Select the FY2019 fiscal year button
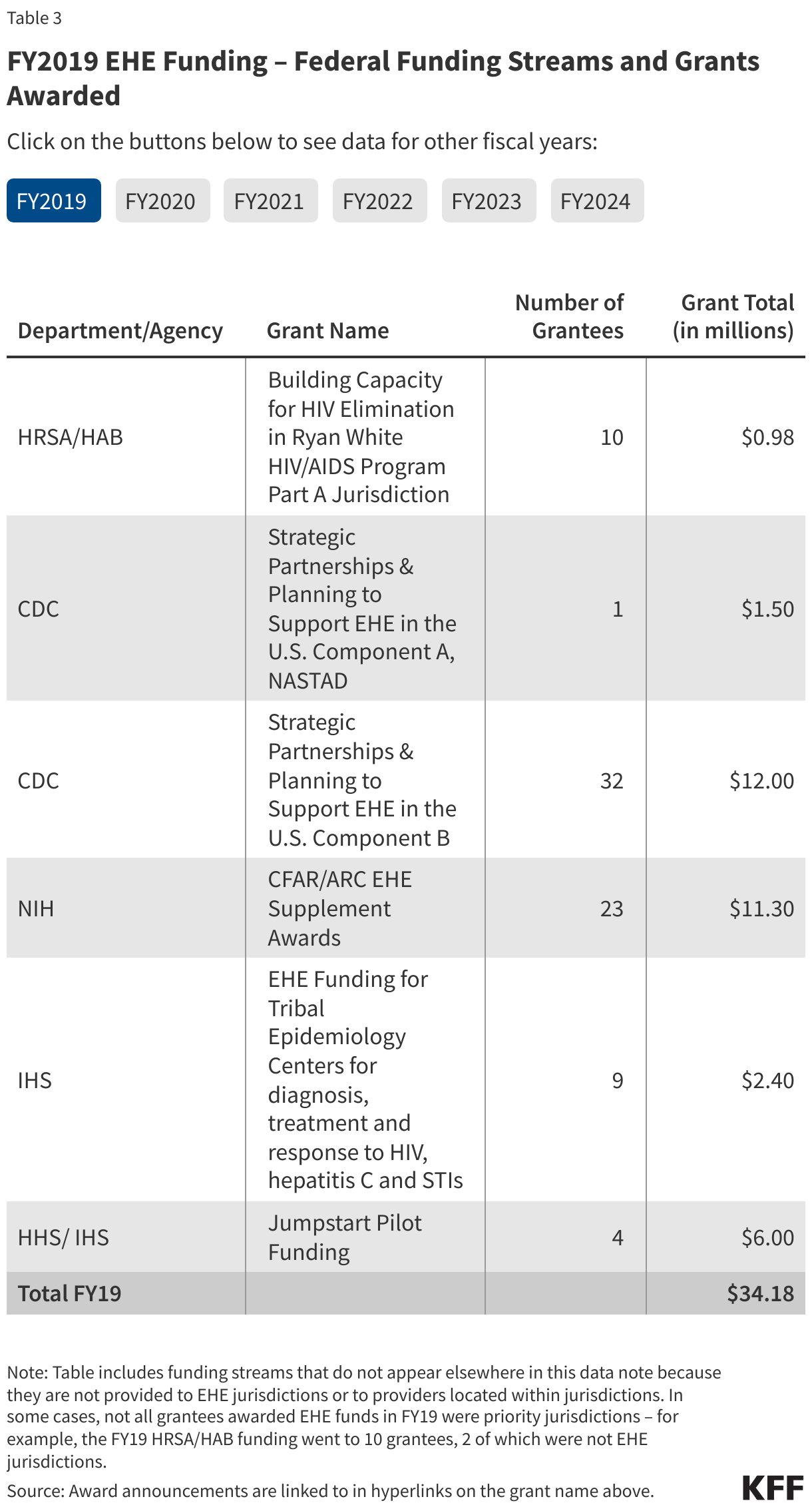The image size is (812, 1509). click(x=53, y=201)
